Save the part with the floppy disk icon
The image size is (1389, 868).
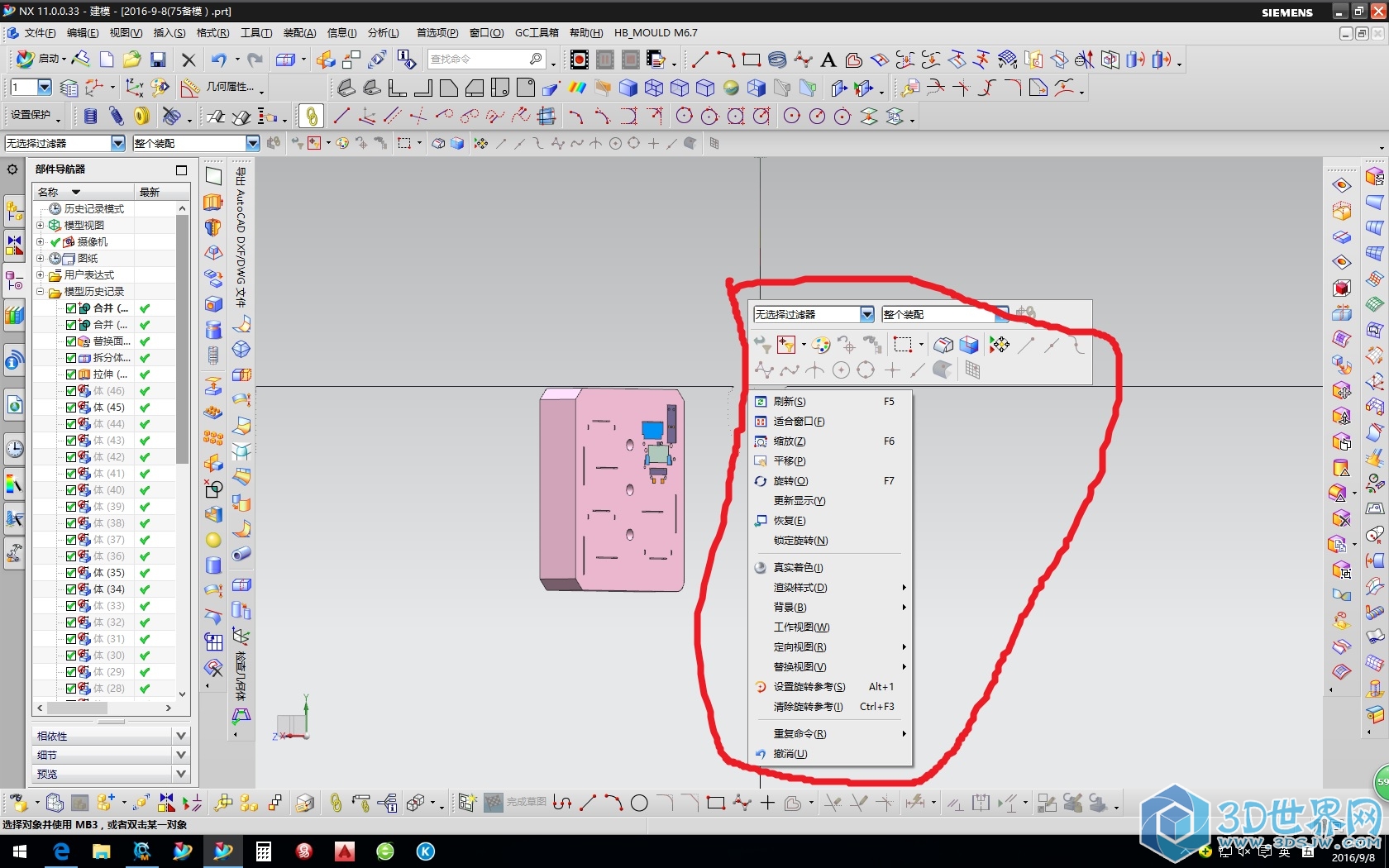(x=158, y=60)
